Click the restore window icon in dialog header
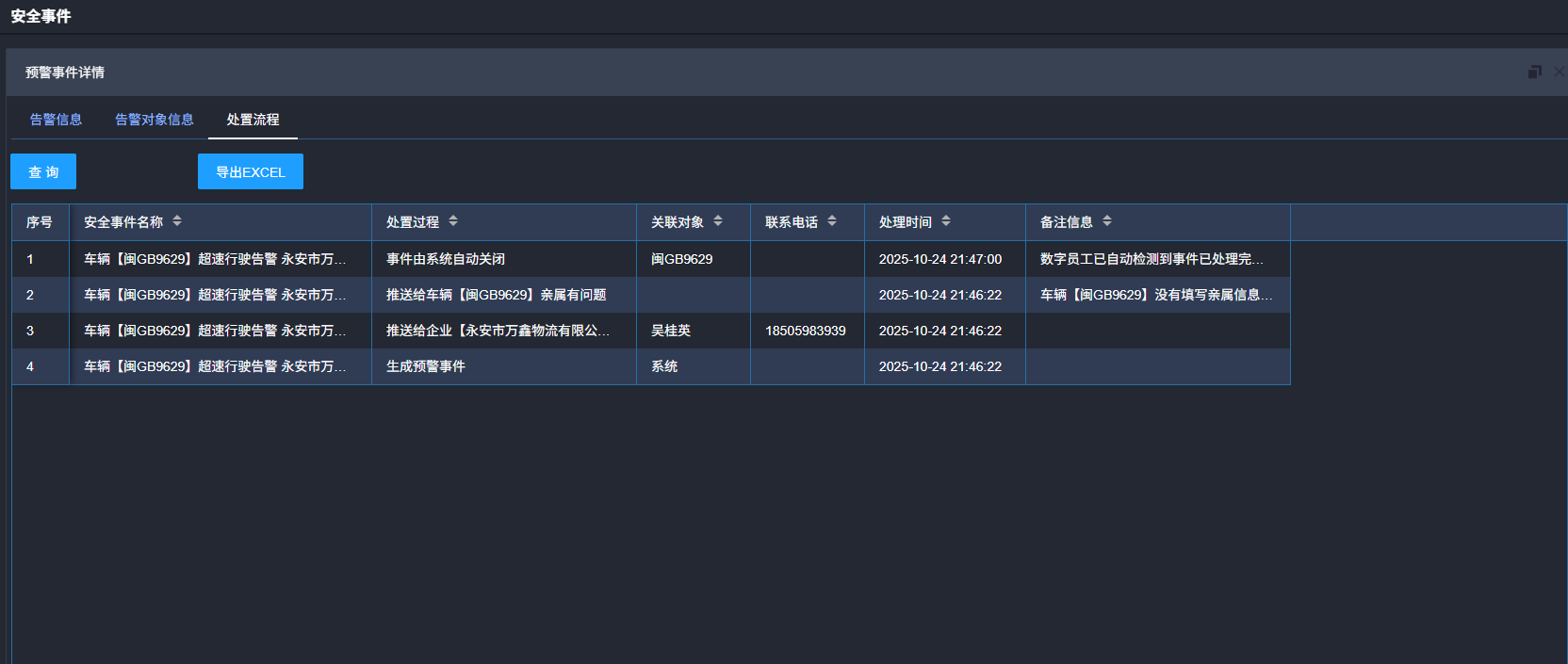 tap(1534, 73)
